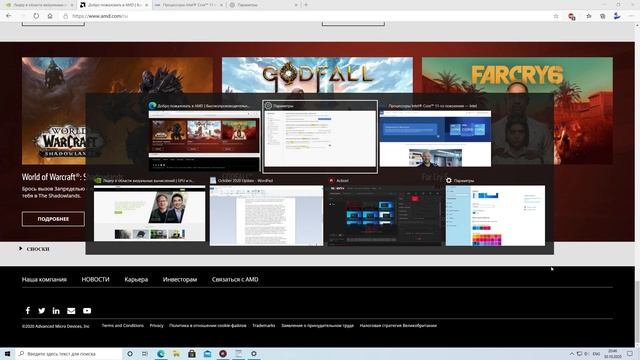This screenshot has width=640, height=360.
Task: Open AMD Twitter icon in footer
Action: coord(42,311)
